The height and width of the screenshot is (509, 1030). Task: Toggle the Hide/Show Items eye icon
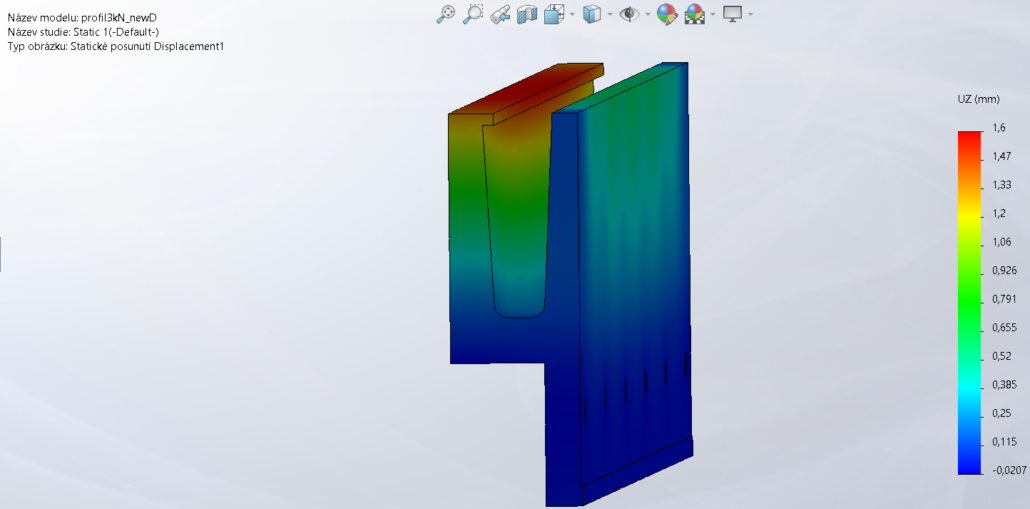tap(629, 14)
